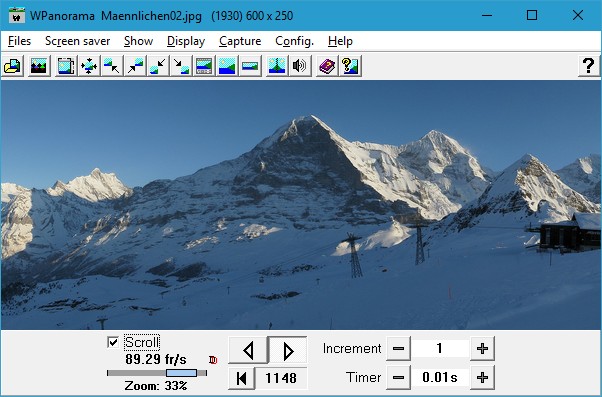Click the film-frame picture toolbar icon
The image size is (602, 397).
(x=66, y=66)
